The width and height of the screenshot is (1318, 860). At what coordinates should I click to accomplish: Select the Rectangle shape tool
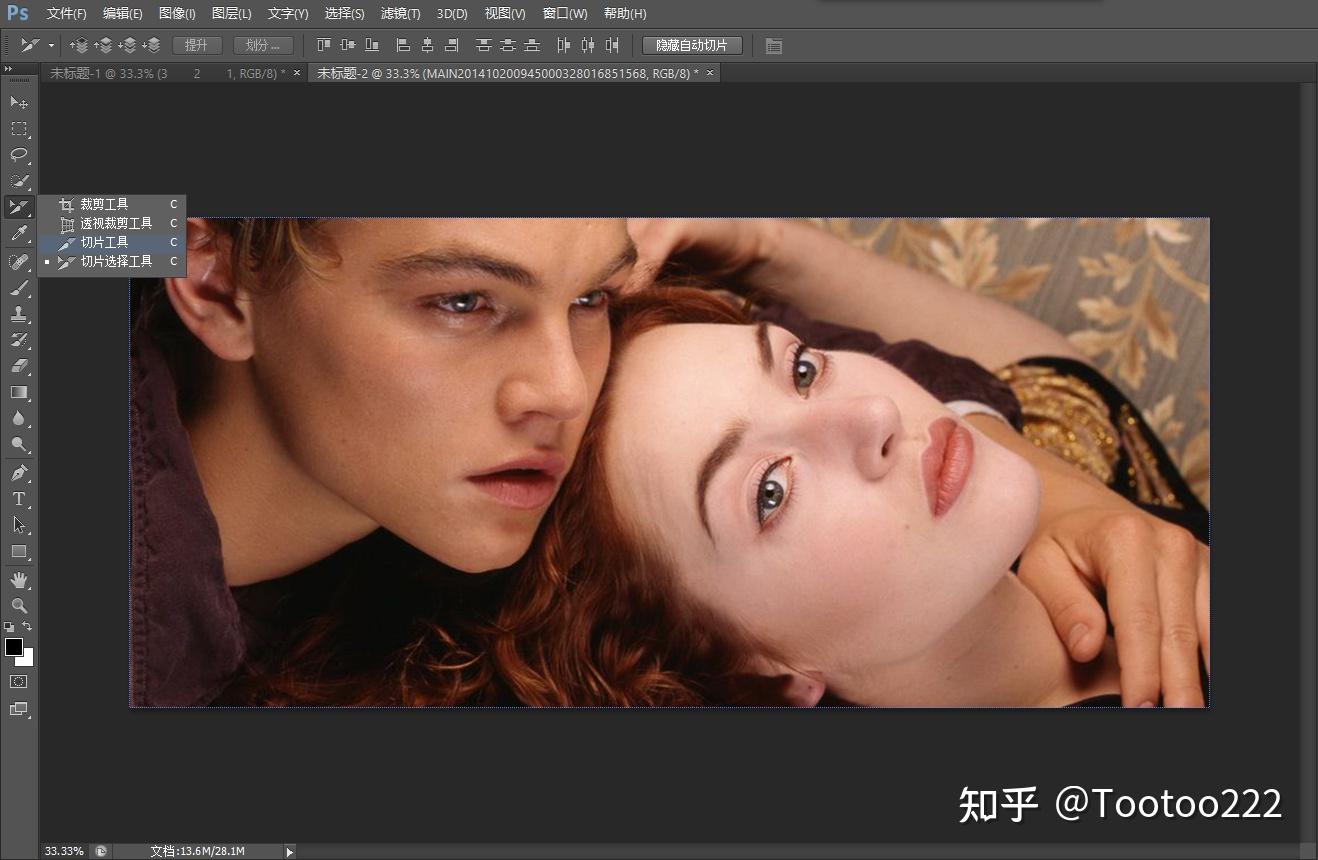tap(19, 551)
